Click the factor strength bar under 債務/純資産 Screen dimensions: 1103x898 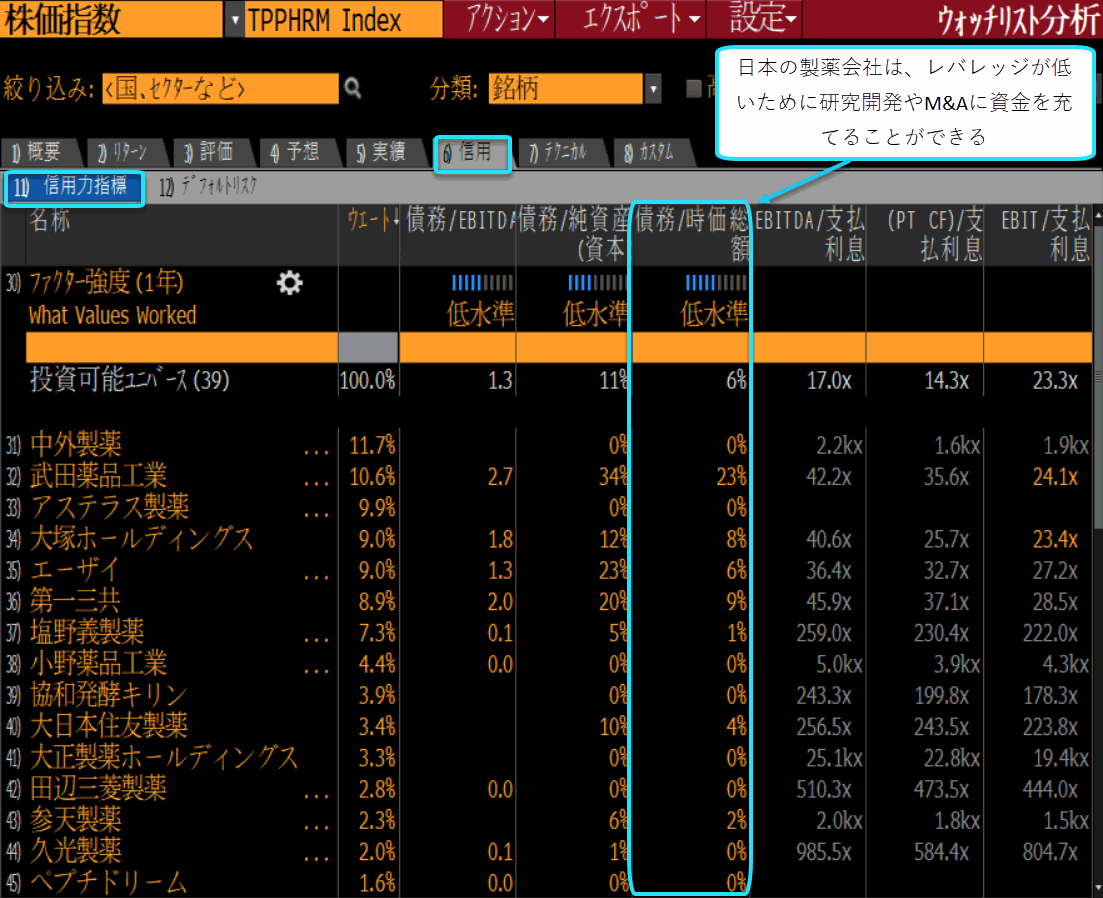598,283
